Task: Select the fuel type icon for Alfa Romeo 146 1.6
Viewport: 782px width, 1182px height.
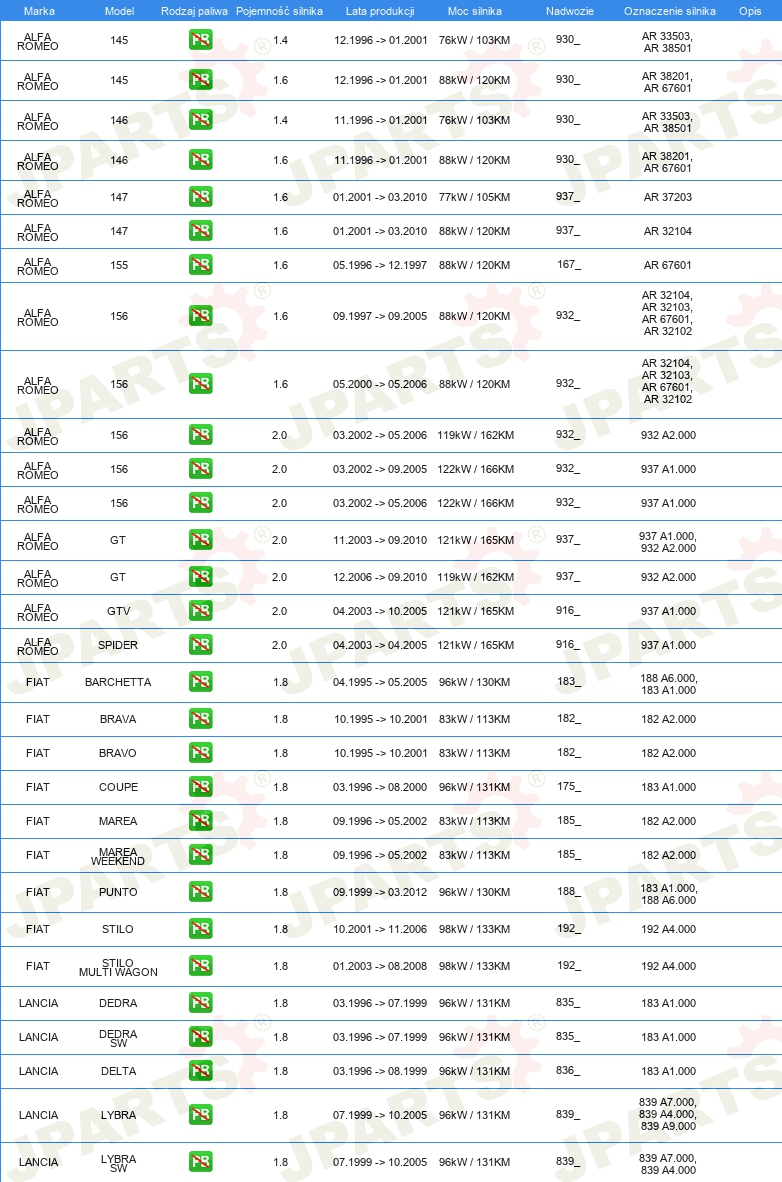Action: [201, 160]
